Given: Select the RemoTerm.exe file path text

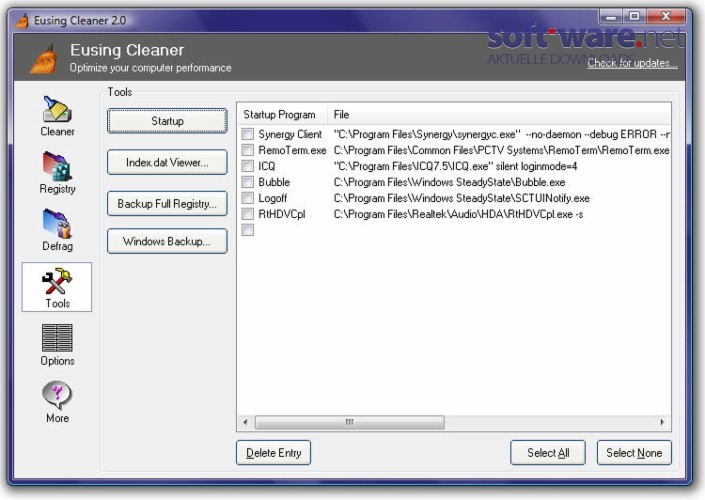Looking at the screenshot, I should tap(502, 150).
